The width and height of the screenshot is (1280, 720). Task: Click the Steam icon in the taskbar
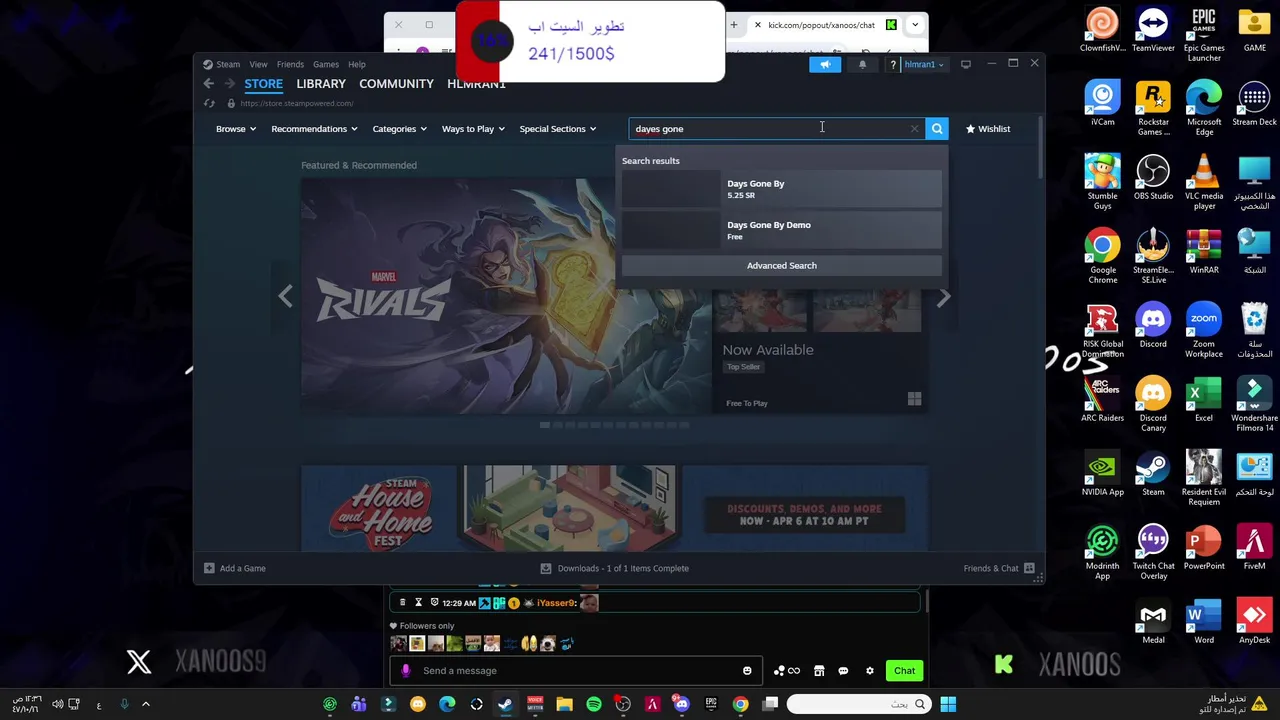(x=505, y=704)
